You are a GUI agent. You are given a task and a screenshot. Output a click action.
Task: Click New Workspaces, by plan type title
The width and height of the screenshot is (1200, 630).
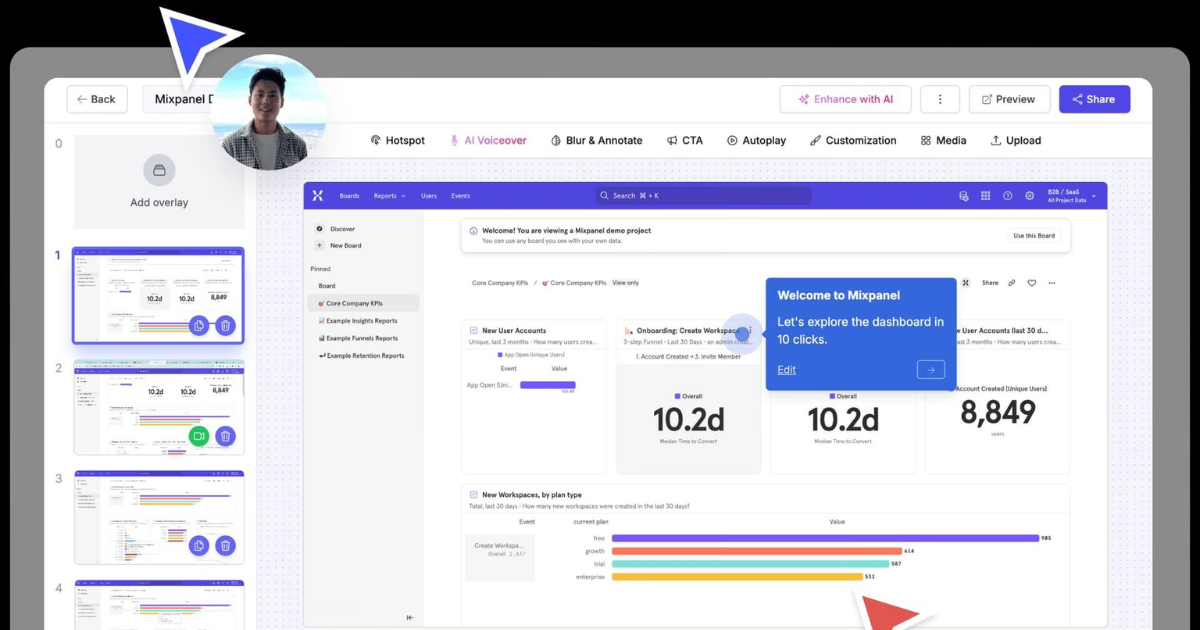coord(532,495)
